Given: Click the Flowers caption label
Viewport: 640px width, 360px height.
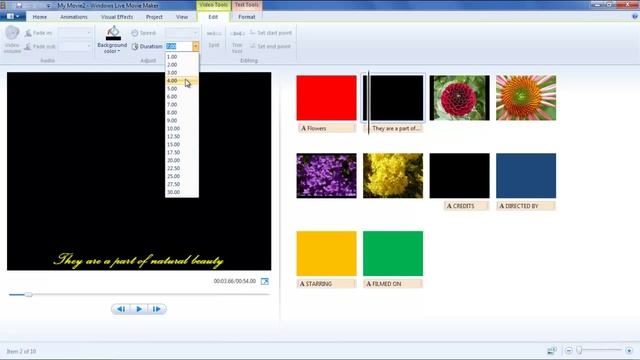Looking at the screenshot, I should coord(327,128).
